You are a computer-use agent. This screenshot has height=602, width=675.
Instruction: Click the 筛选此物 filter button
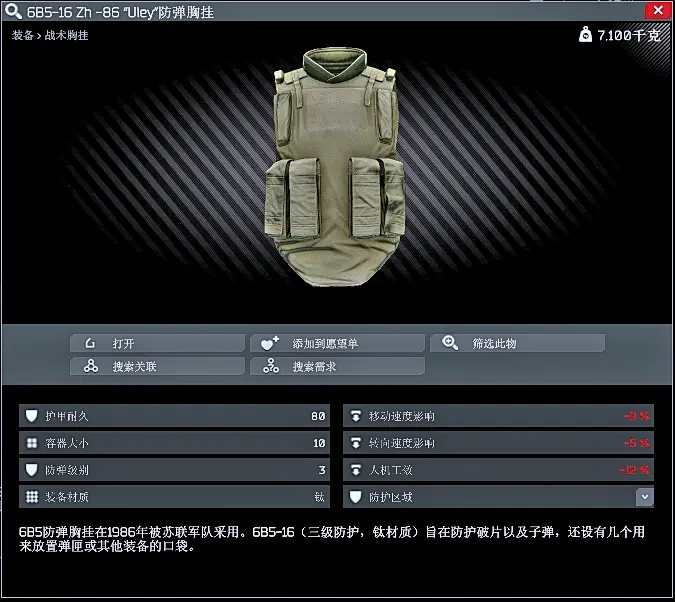click(517, 343)
